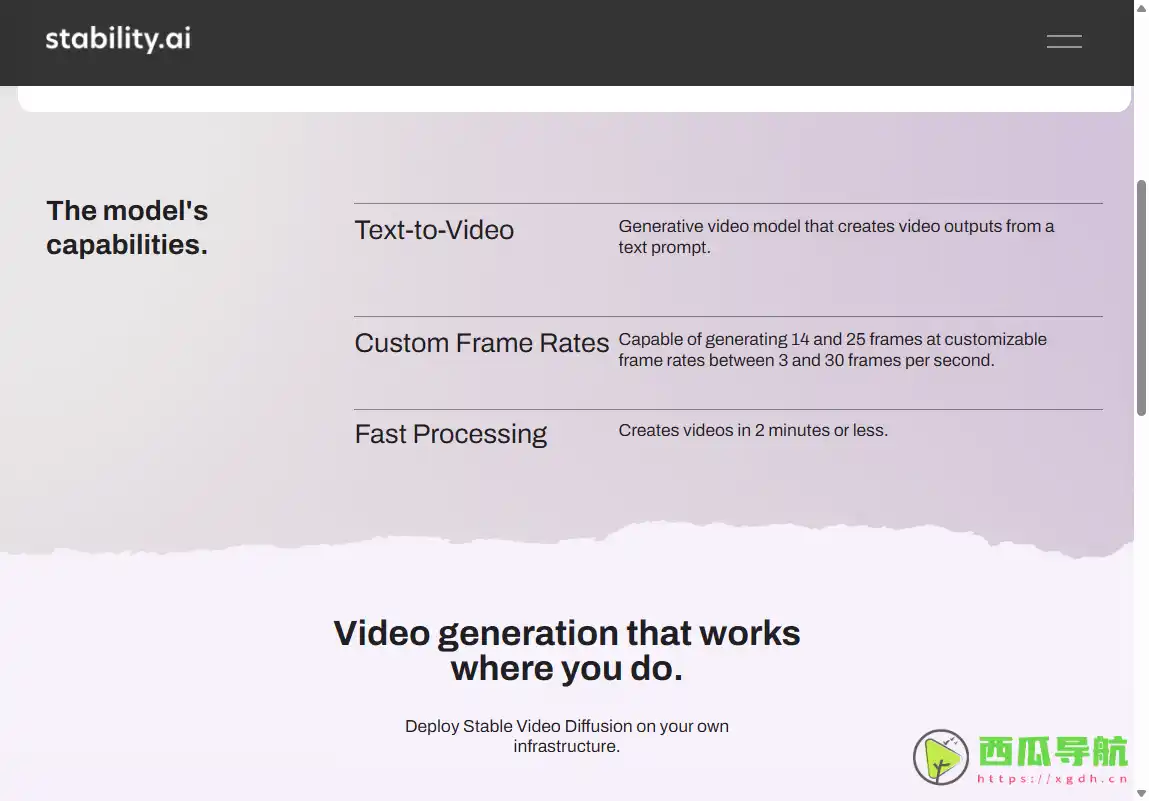Click the scrollbar down arrow

1141,793
